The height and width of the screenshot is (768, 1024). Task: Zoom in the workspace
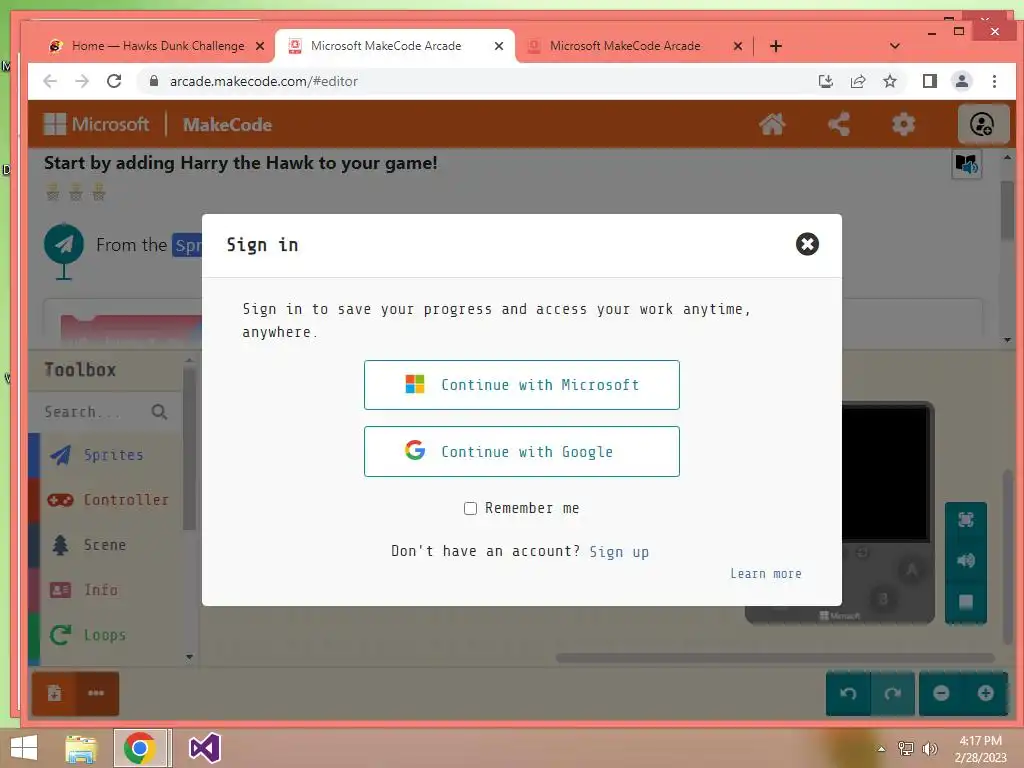coord(985,694)
